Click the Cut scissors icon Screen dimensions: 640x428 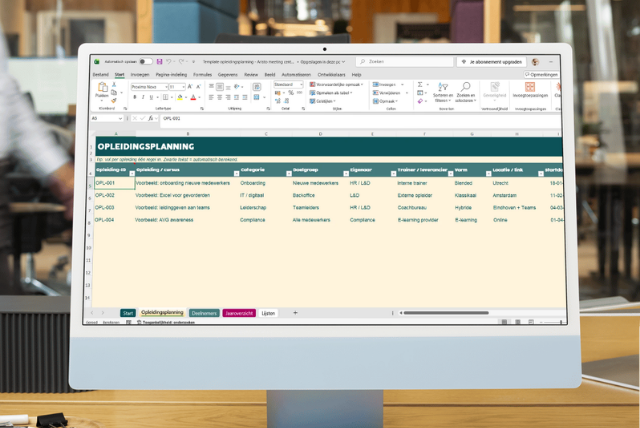114,84
